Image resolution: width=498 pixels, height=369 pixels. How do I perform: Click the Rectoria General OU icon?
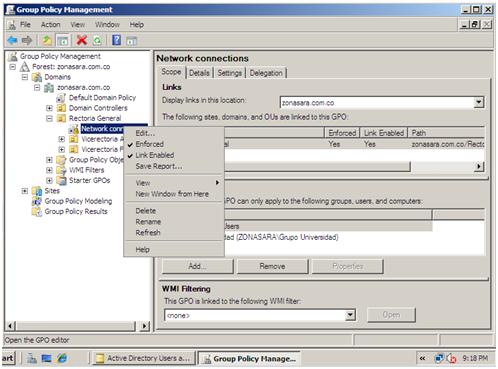tap(61, 118)
